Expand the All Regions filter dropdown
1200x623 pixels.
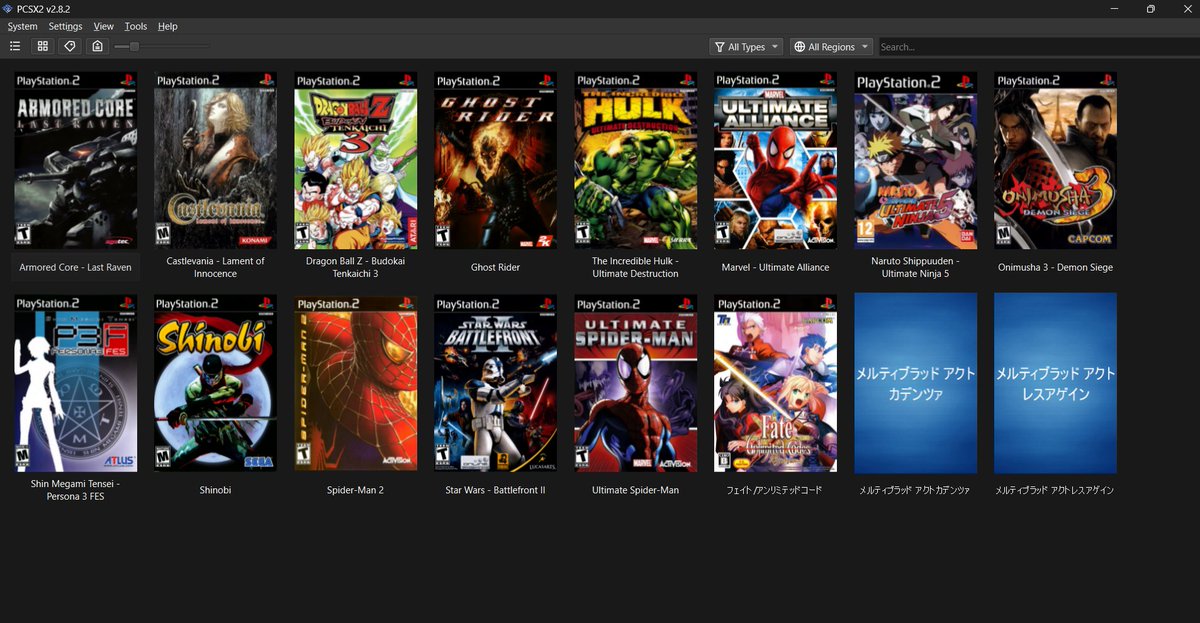[831, 47]
